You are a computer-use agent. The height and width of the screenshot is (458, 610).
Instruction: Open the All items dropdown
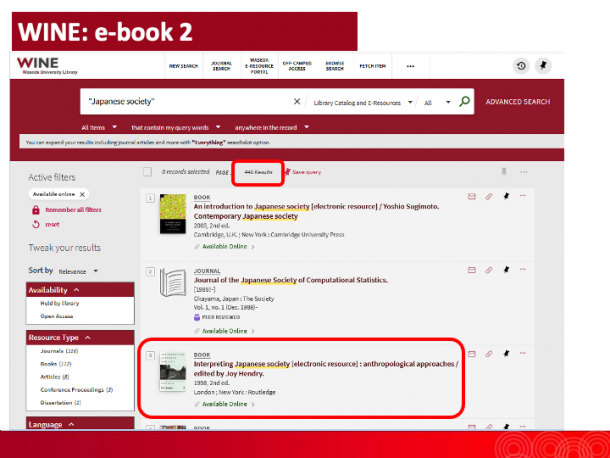pos(99,127)
